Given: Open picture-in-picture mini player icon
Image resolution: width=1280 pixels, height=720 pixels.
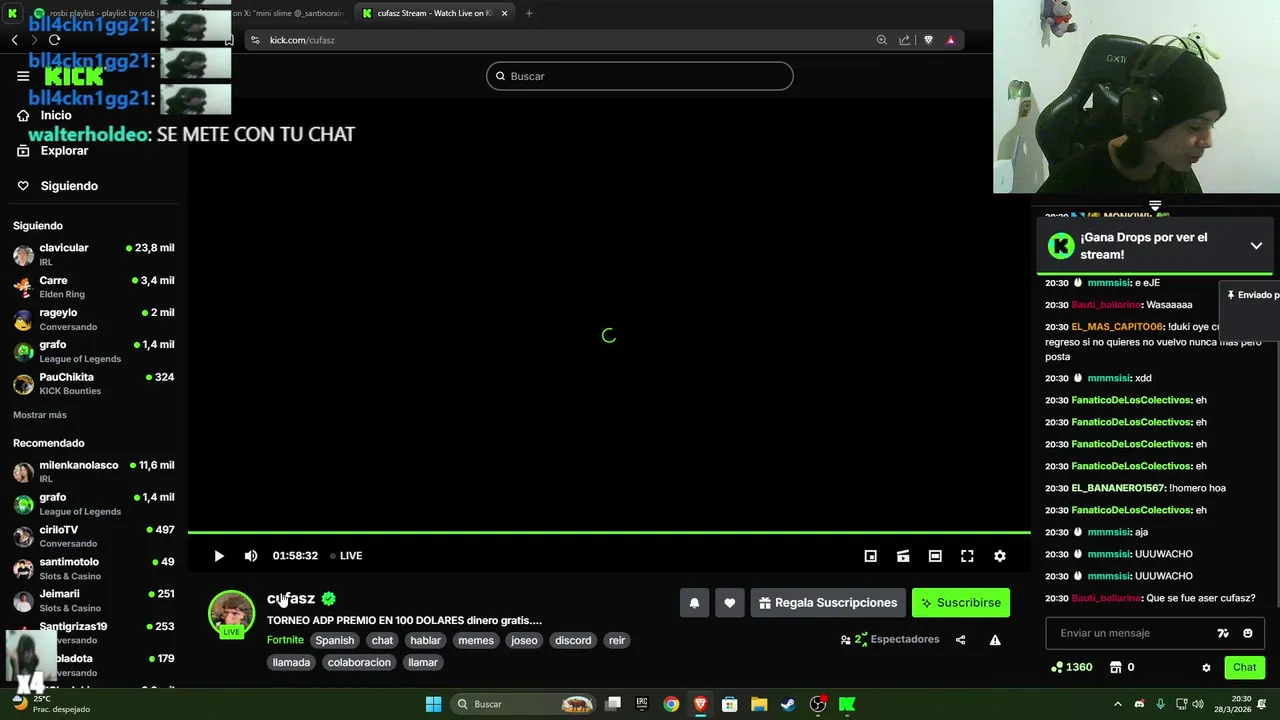Looking at the screenshot, I should (x=870, y=556).
